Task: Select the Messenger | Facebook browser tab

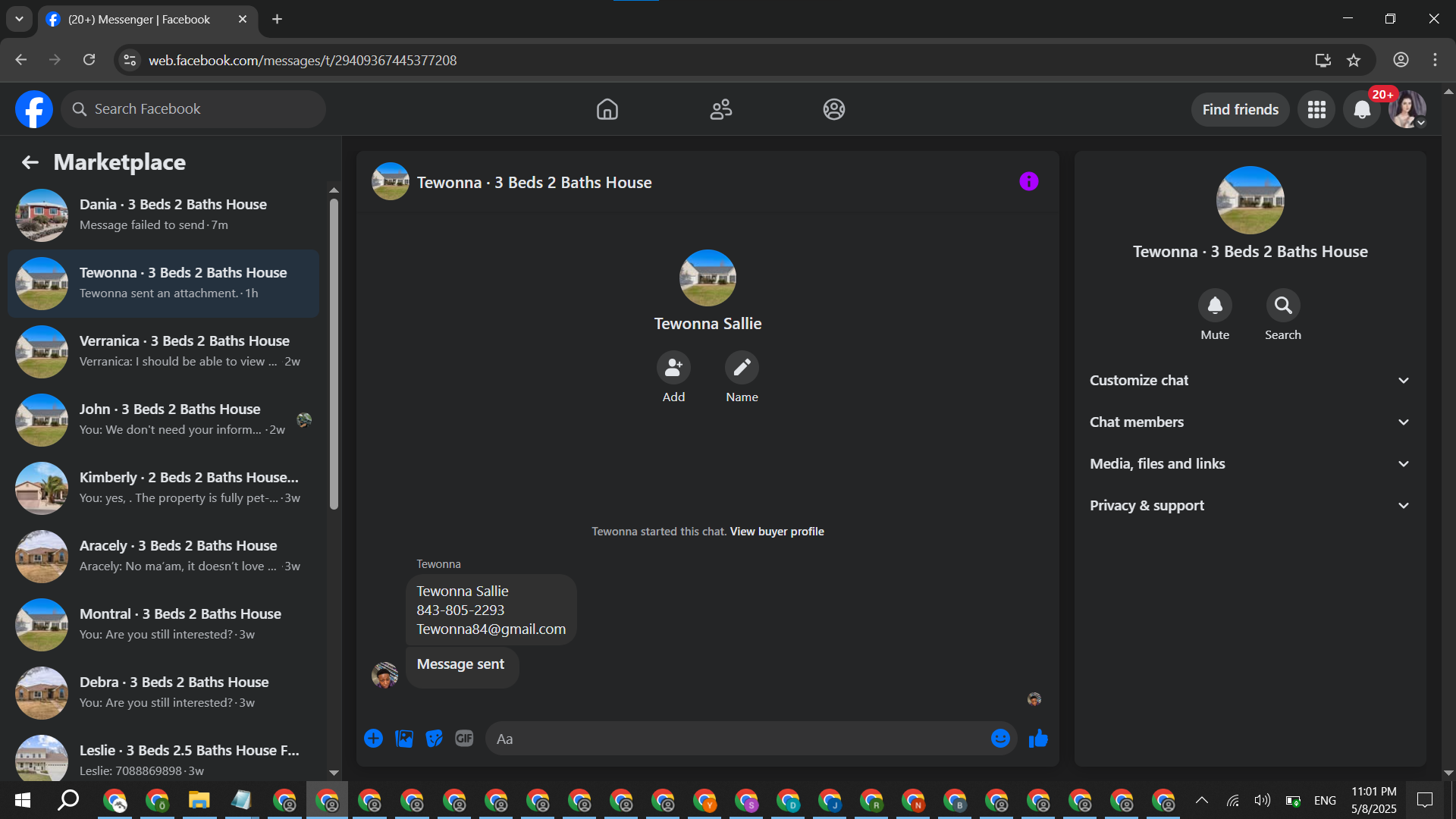Action: click(x=148, y=20)
